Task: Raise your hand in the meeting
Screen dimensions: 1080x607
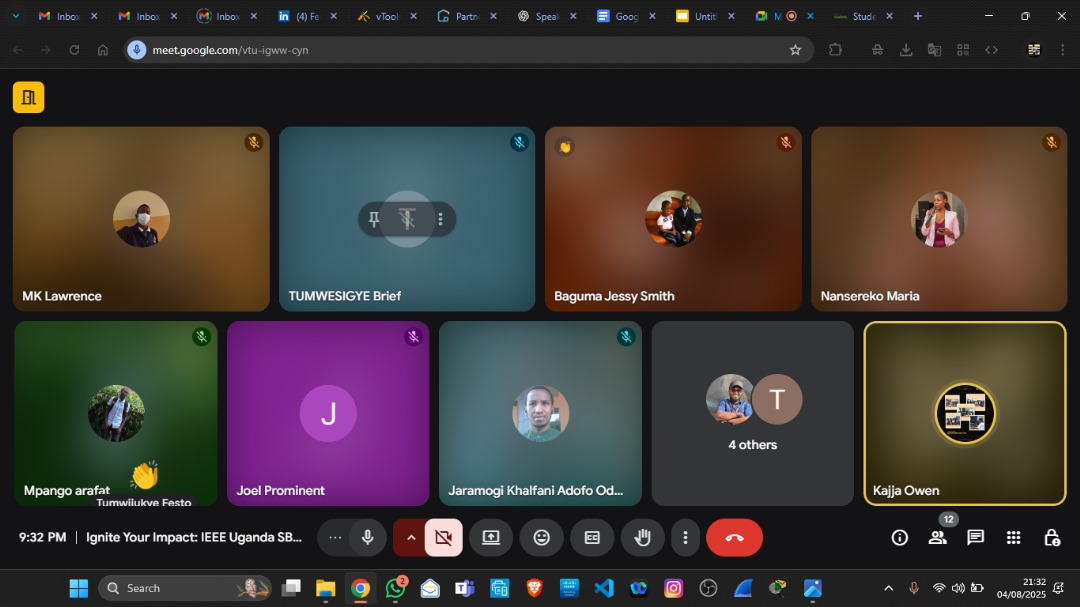Action: click(x=643, y=538)
